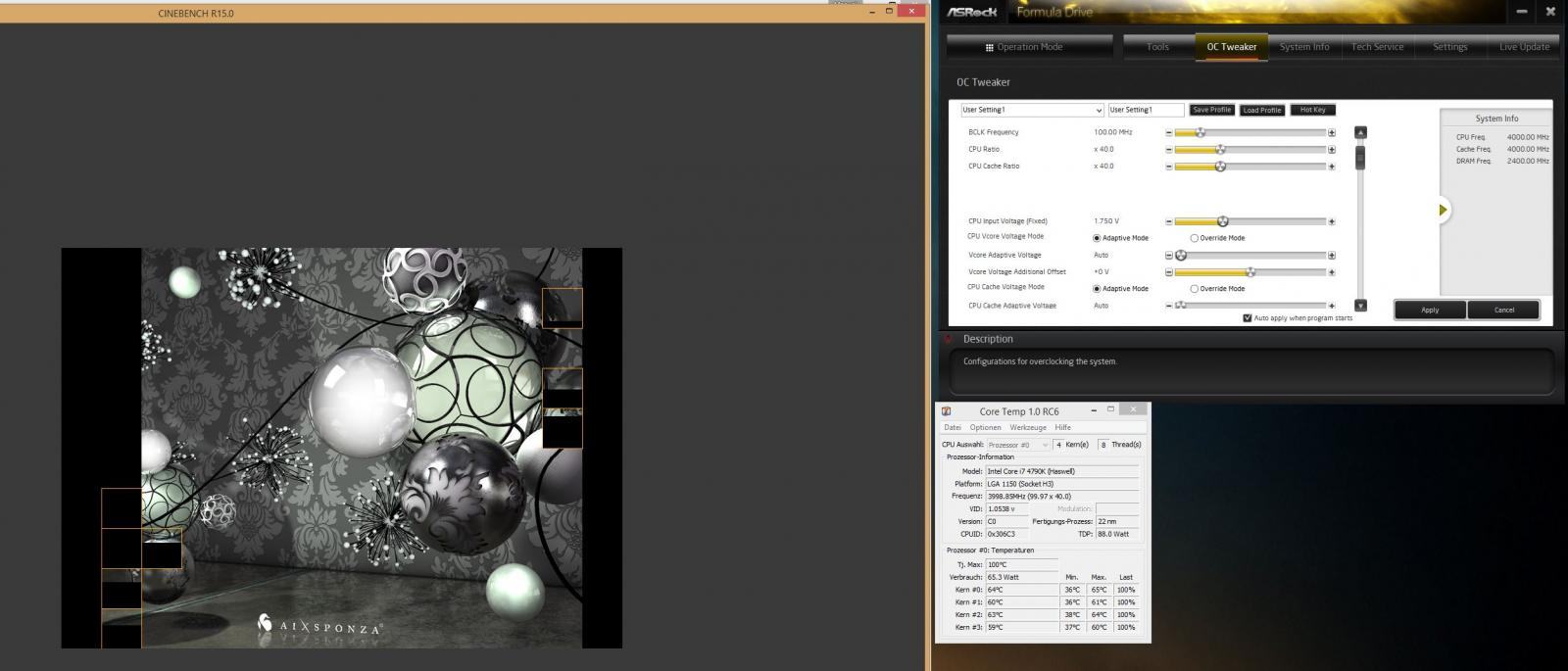Viewport: 1568px width, 671px height.
Task: Open the Optionen menu in Core Temp
Action: pyautogui.click(x=986, y=428)
